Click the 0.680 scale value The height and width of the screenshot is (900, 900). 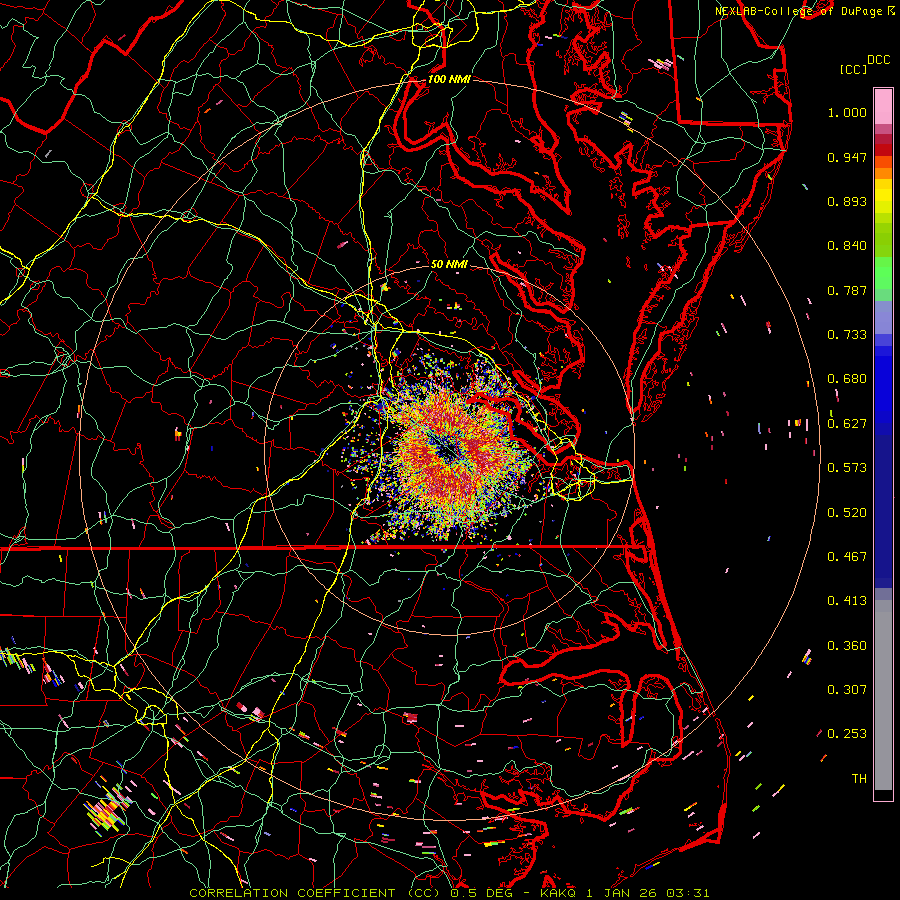tap(847, 379)
